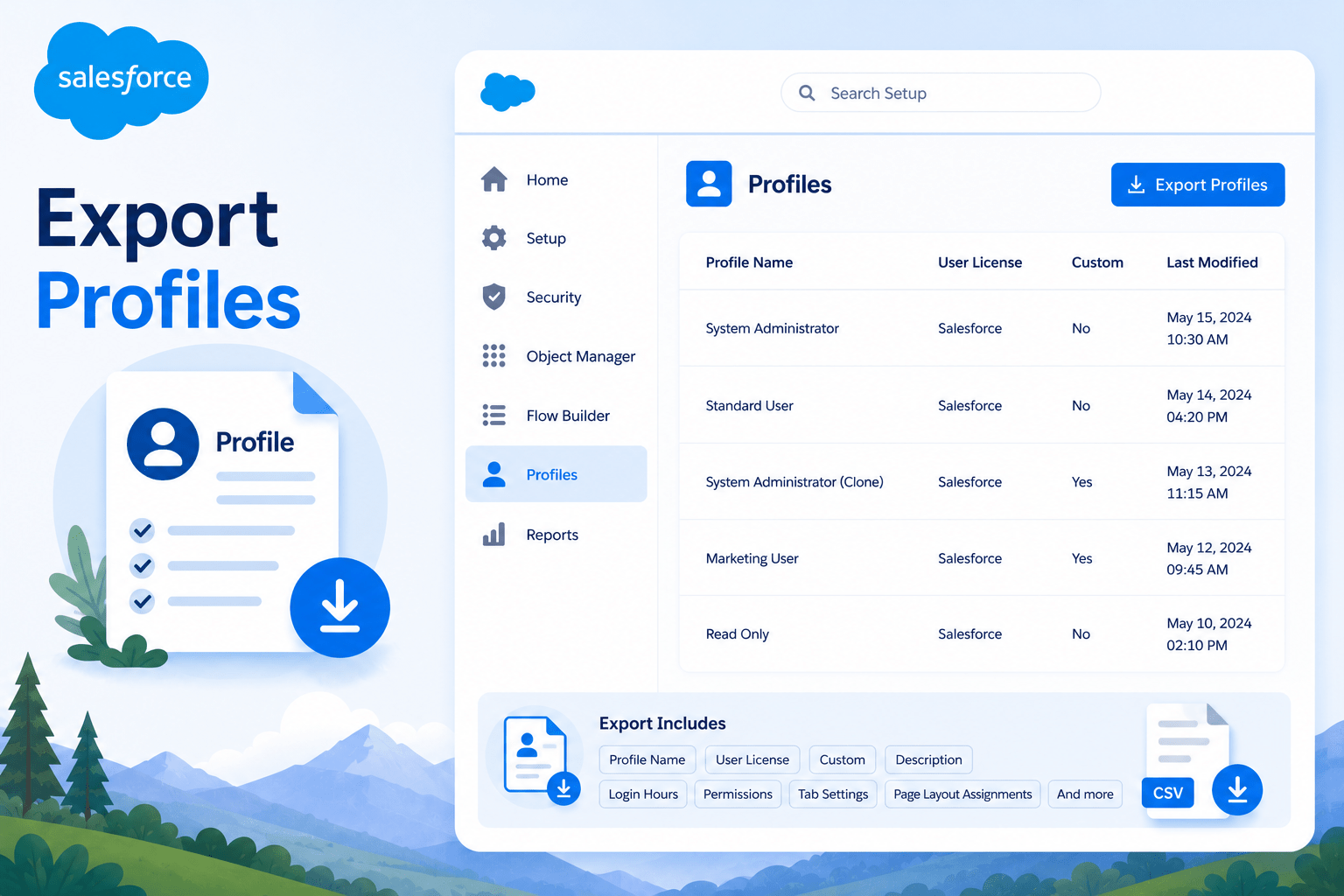Click the Permissions export tag
Image resolution: width=1344 pixels, height=896 pixels.
click(738, 794)
